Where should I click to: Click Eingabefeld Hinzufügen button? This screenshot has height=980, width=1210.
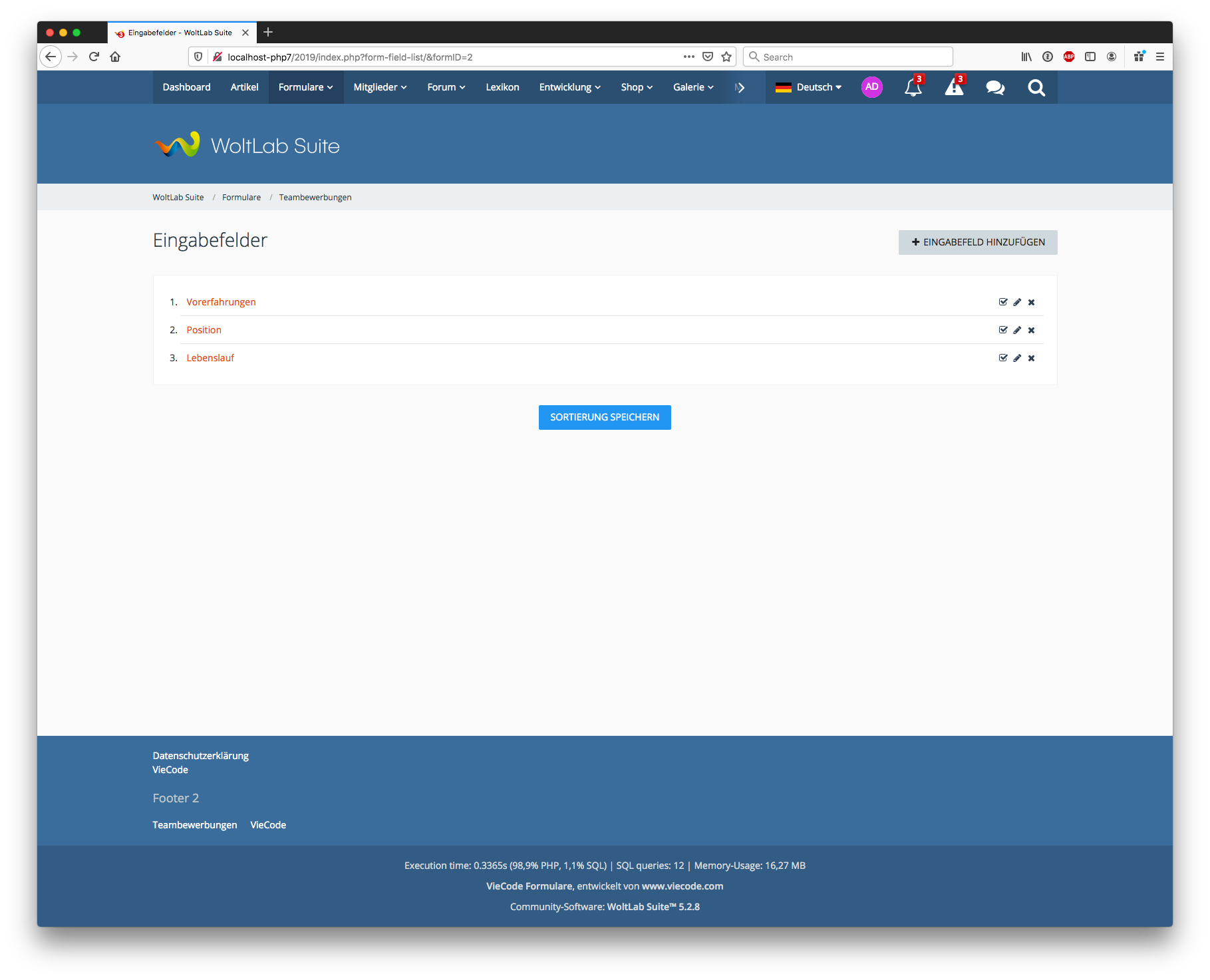tap(977, 242)
